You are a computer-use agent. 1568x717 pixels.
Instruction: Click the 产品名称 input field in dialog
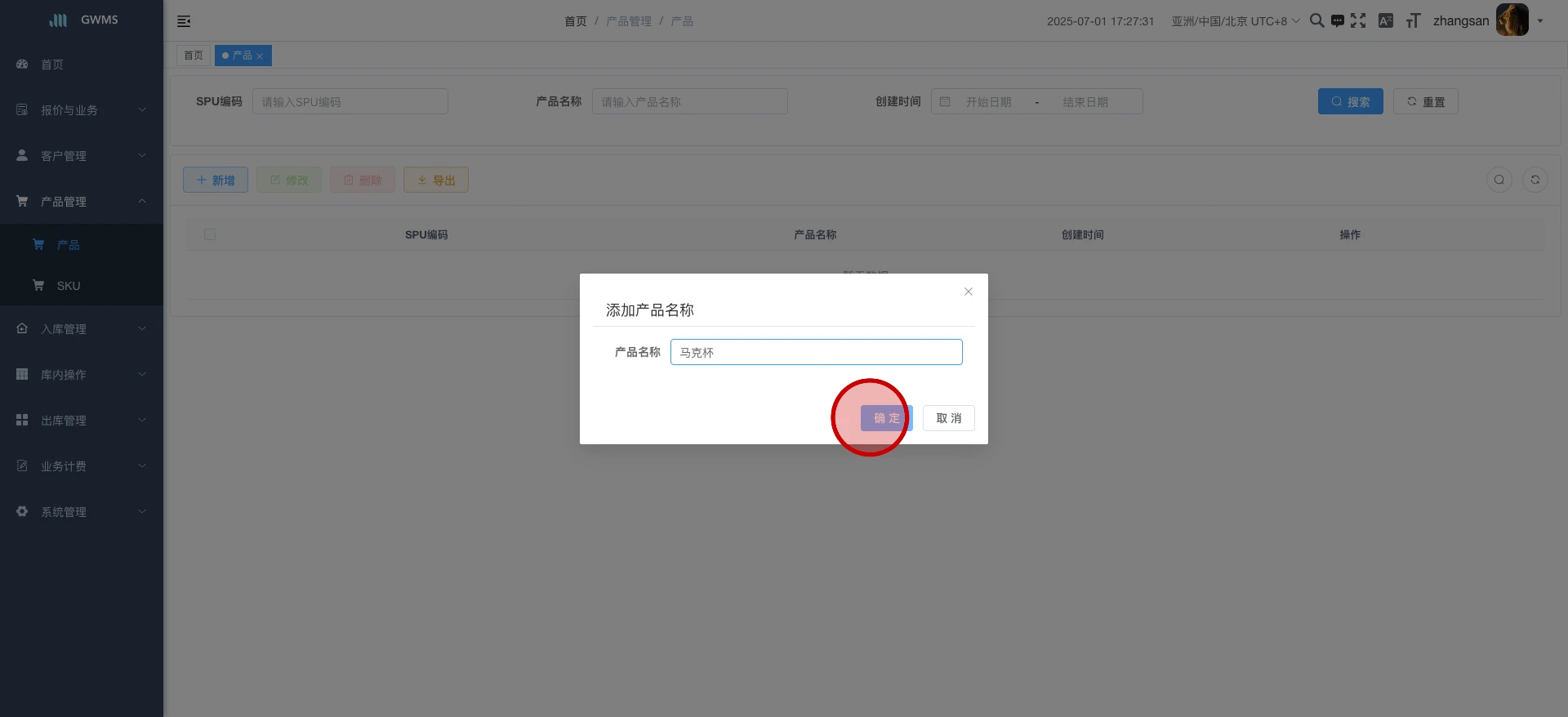pyautogui.click(x=816, y=352)
